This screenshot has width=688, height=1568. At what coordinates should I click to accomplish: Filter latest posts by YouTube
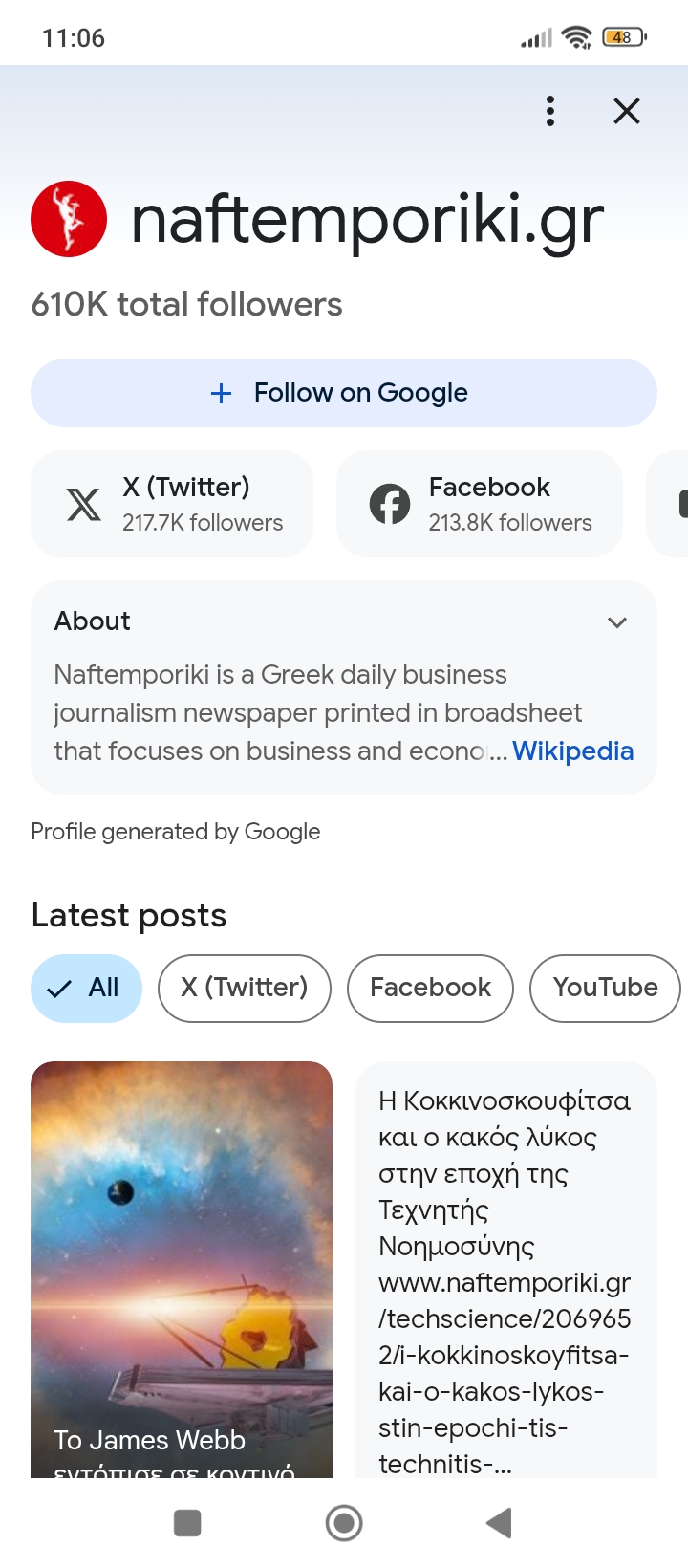click(605, 988)
